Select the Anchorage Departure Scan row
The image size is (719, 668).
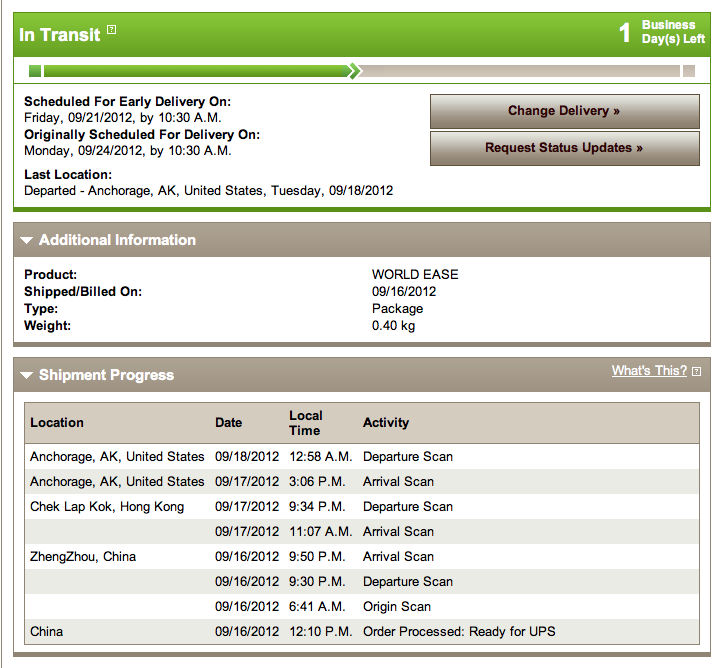[362, 457]
